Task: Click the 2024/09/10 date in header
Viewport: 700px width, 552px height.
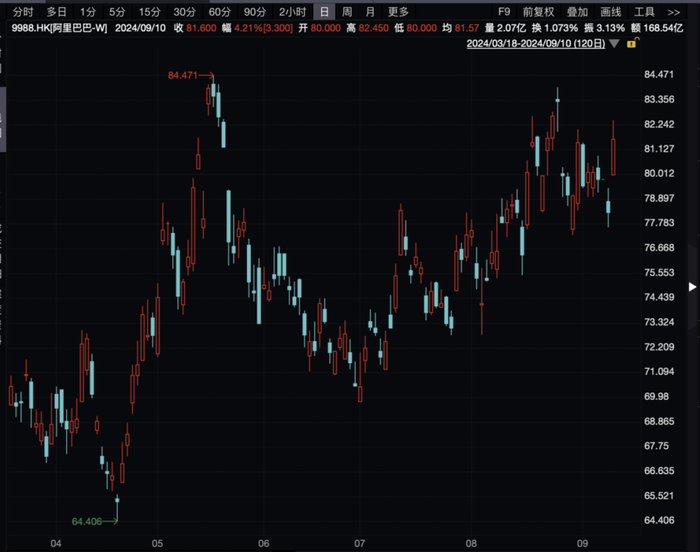Action: pyautogui.click(x=140, y=28)
